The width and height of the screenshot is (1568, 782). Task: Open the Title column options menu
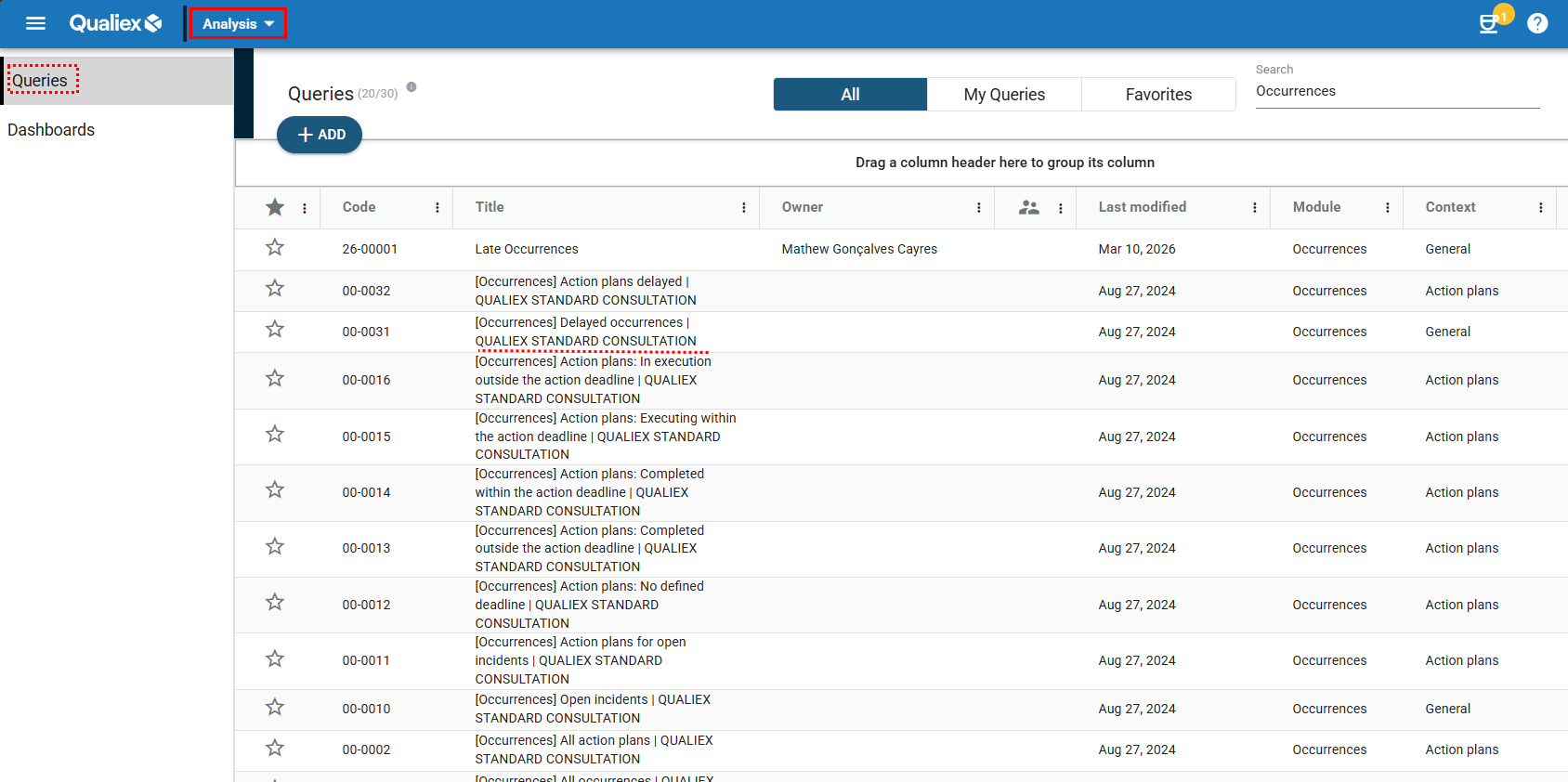(x=744, y=208)
